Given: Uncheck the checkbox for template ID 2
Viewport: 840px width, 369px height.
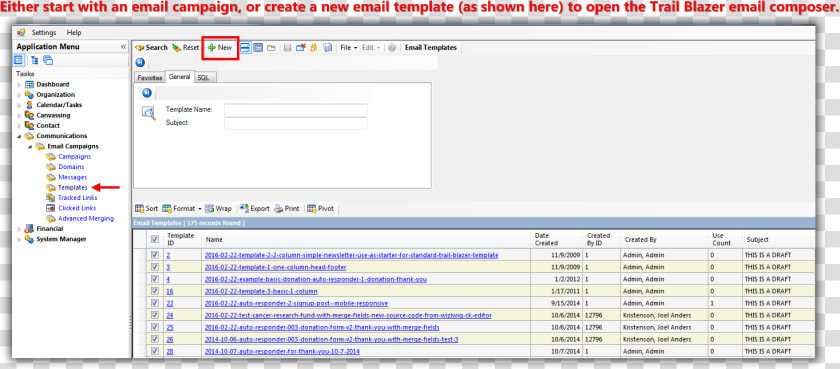Looking at the screenshot, I should [x=155, y=255].
